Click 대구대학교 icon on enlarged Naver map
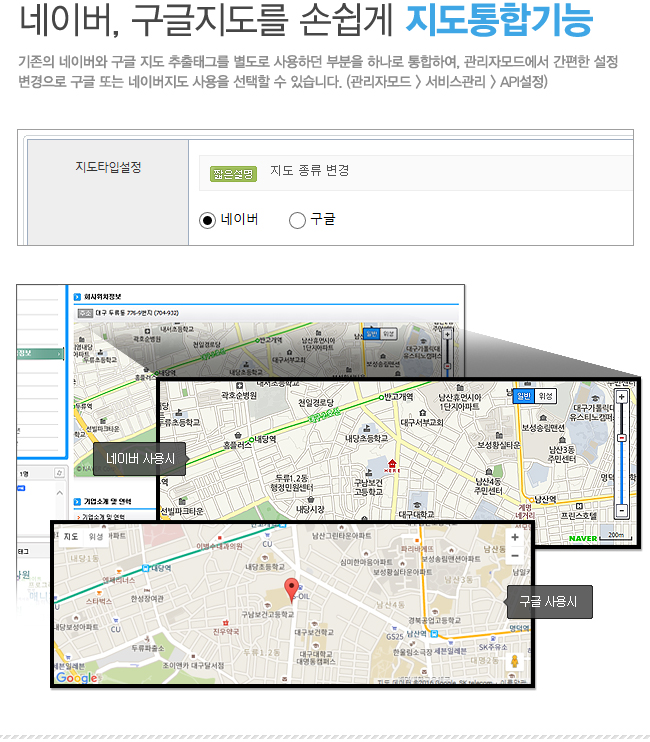The height and width of the screenshot is (742, 650). (x=416, y=505)
